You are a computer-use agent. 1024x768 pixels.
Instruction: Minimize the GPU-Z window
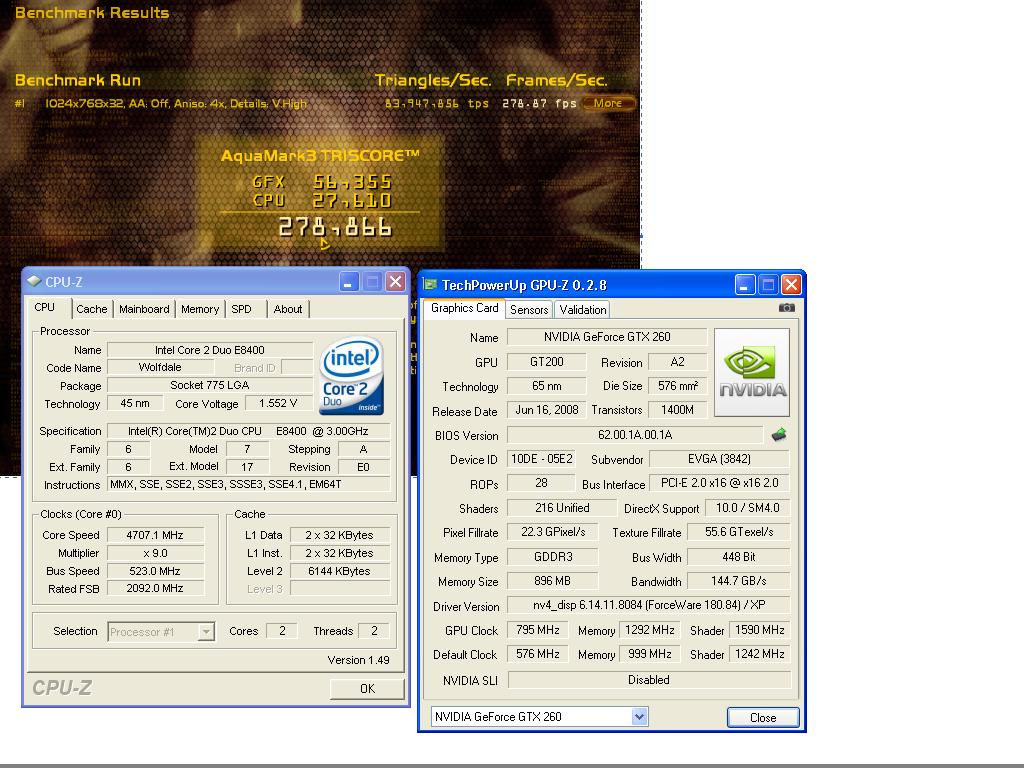[744, 285]
